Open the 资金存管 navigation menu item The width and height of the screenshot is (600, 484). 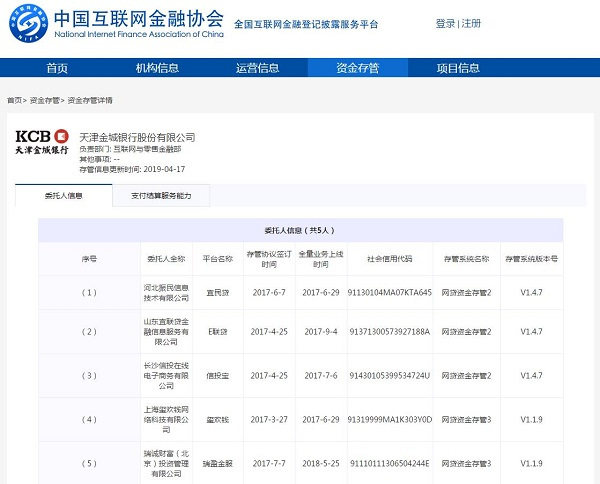(x=358, y=68)
